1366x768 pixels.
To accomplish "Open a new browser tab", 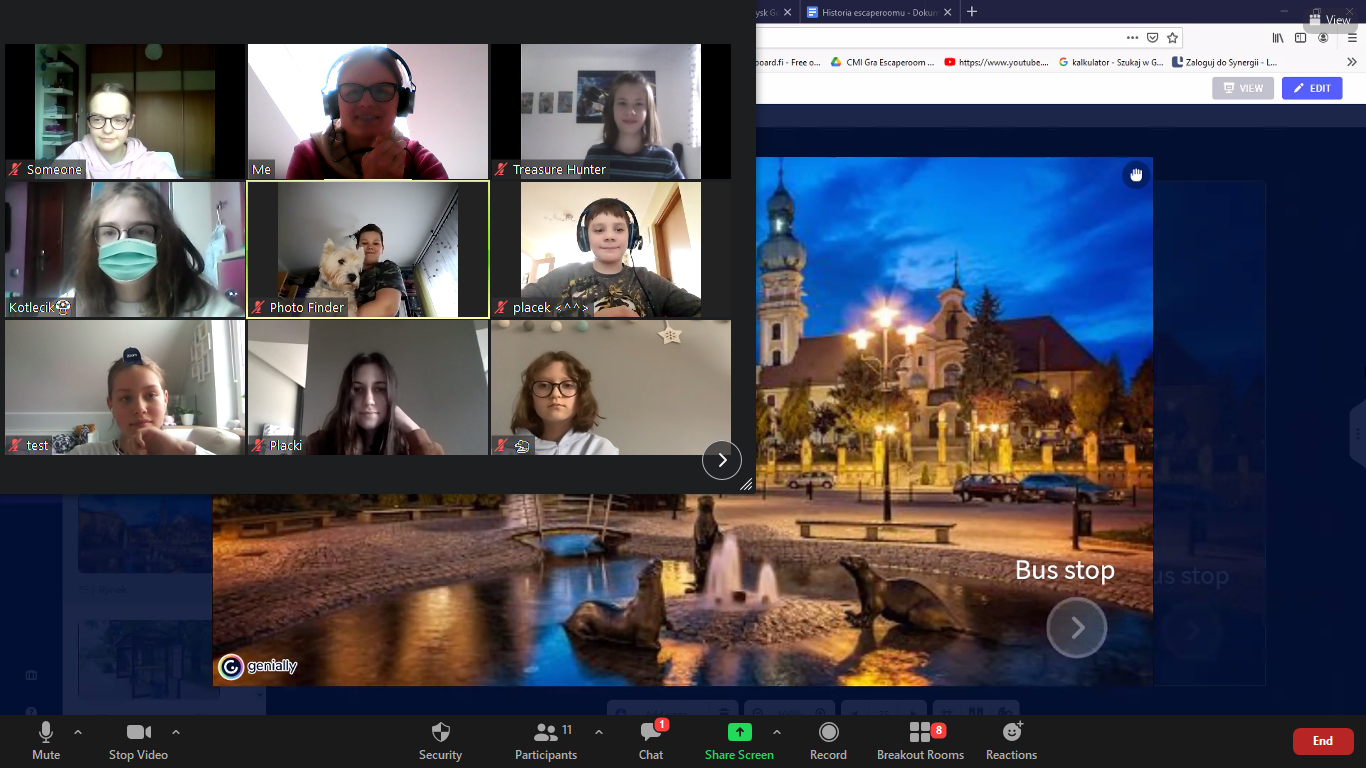I will (972, 12).
